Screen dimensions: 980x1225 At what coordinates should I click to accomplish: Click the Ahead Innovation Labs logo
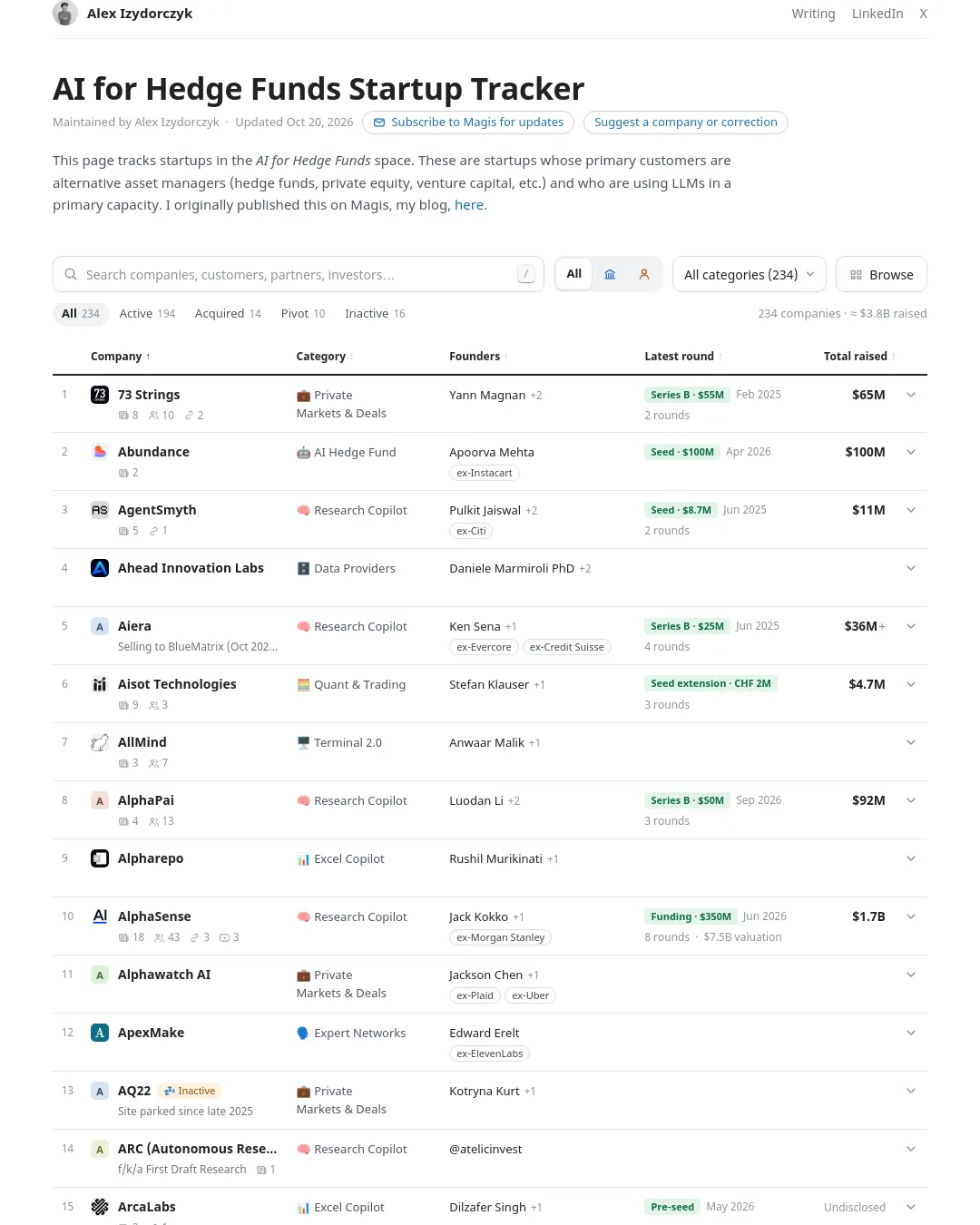tap(100, 568)
